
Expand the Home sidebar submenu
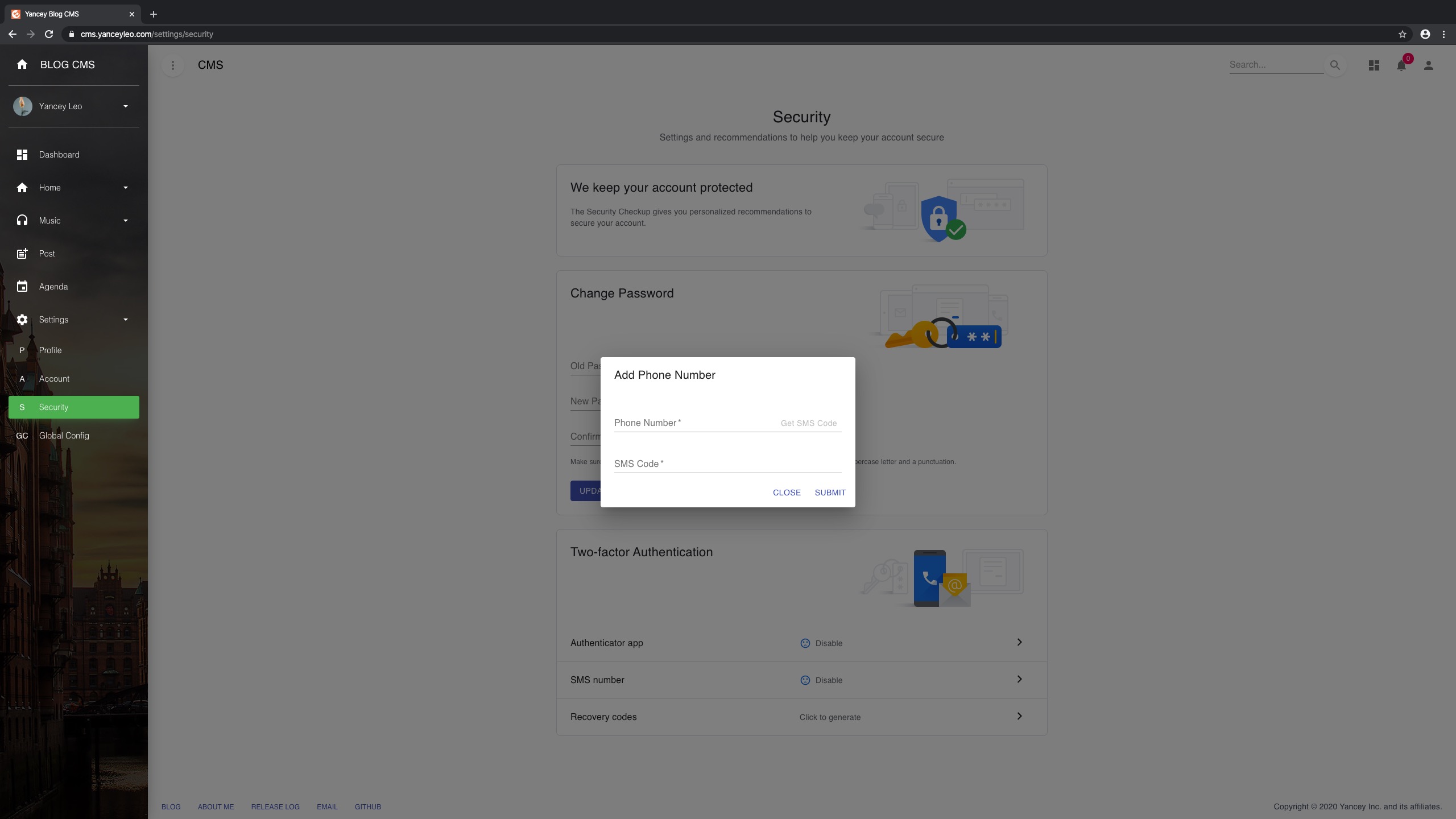click(125, 188)
